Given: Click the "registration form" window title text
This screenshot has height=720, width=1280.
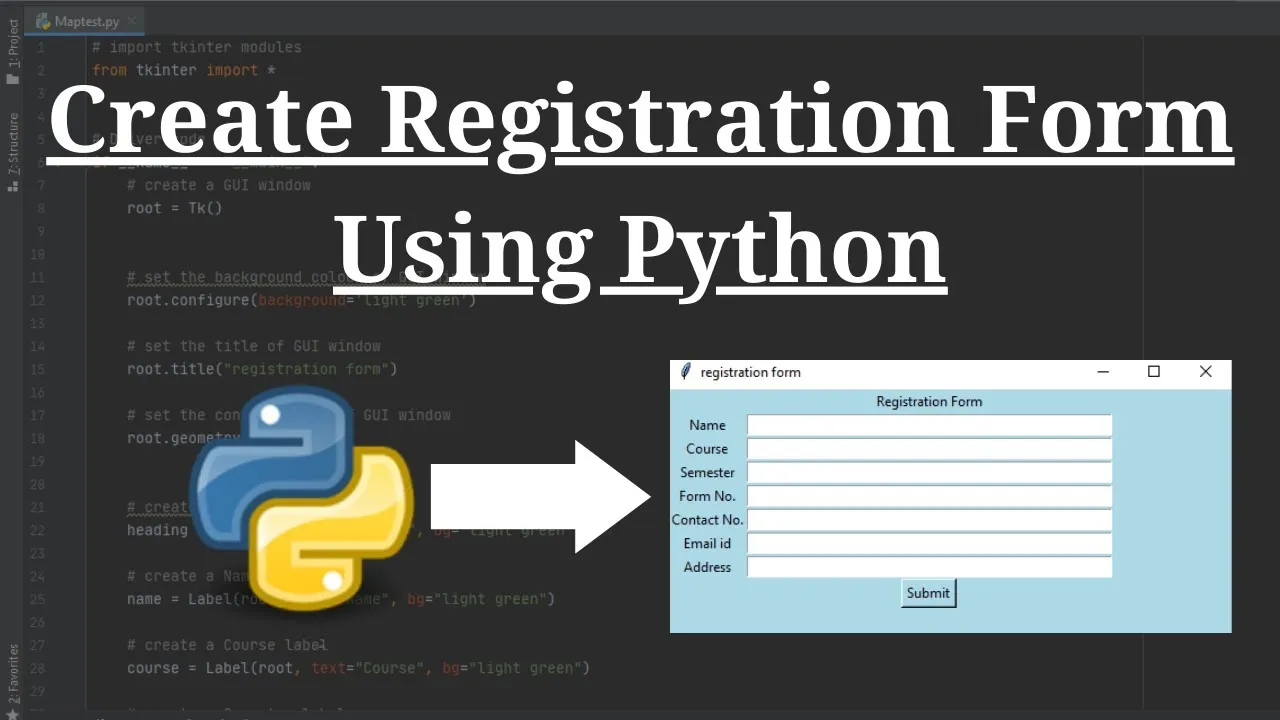Looking at the screenshot, I should [750, 372].
